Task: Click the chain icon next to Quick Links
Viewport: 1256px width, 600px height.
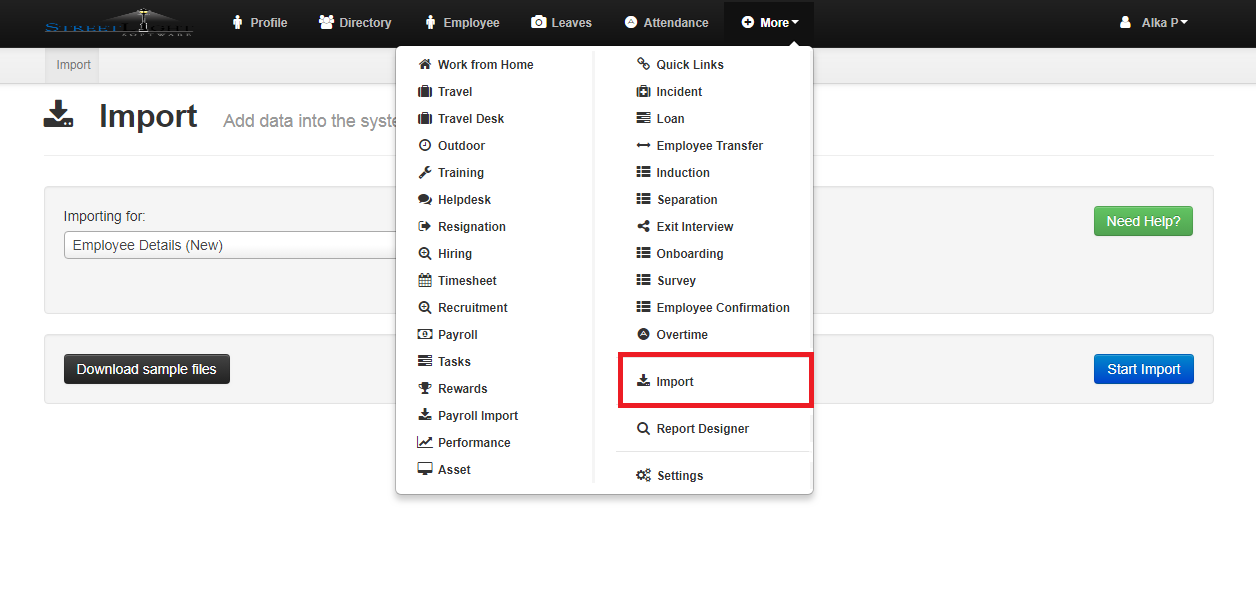Action: tap(643, 65)
